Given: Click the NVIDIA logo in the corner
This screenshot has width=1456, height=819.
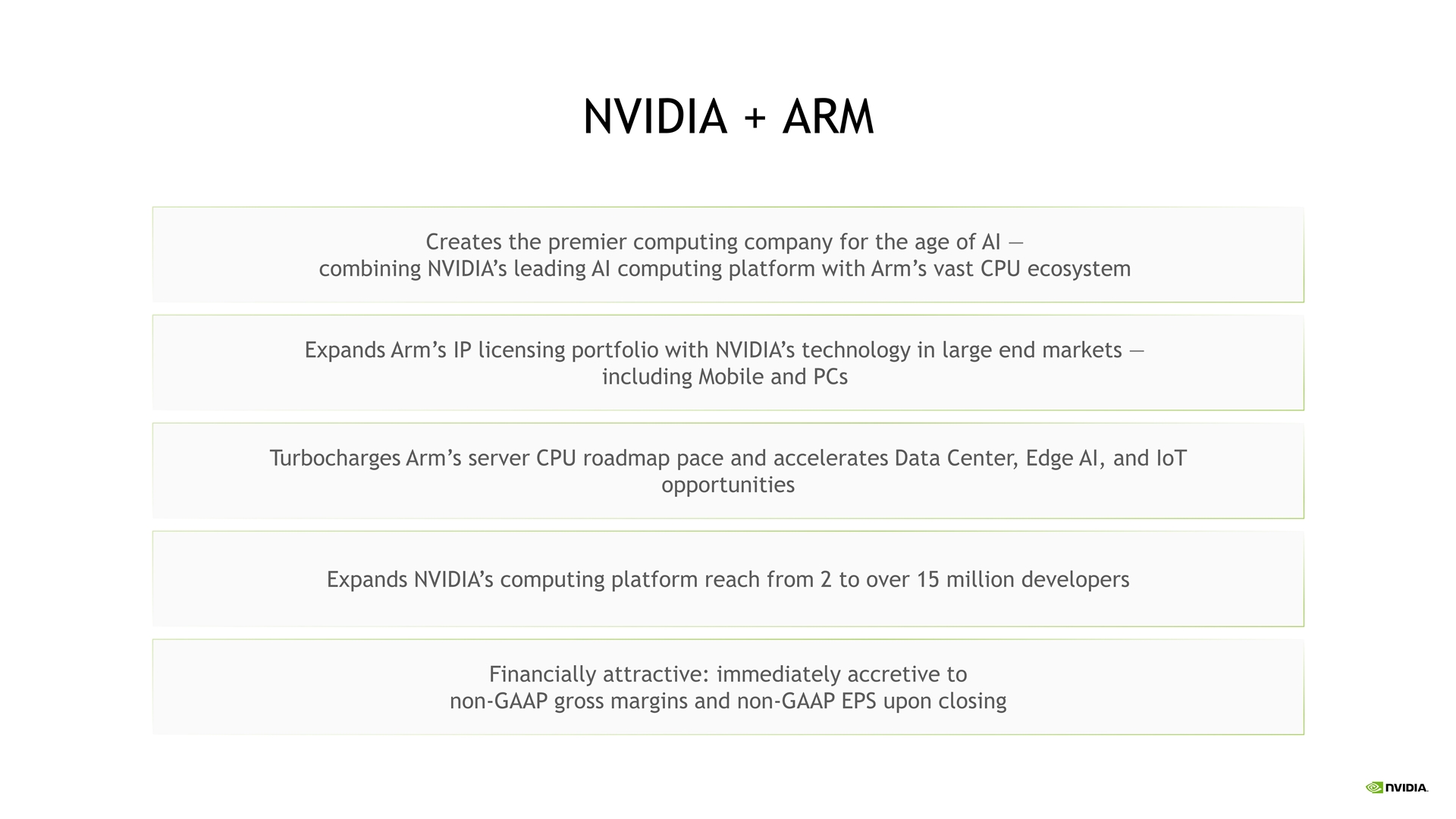Looking at the screenshot, I should (1396, 787).
